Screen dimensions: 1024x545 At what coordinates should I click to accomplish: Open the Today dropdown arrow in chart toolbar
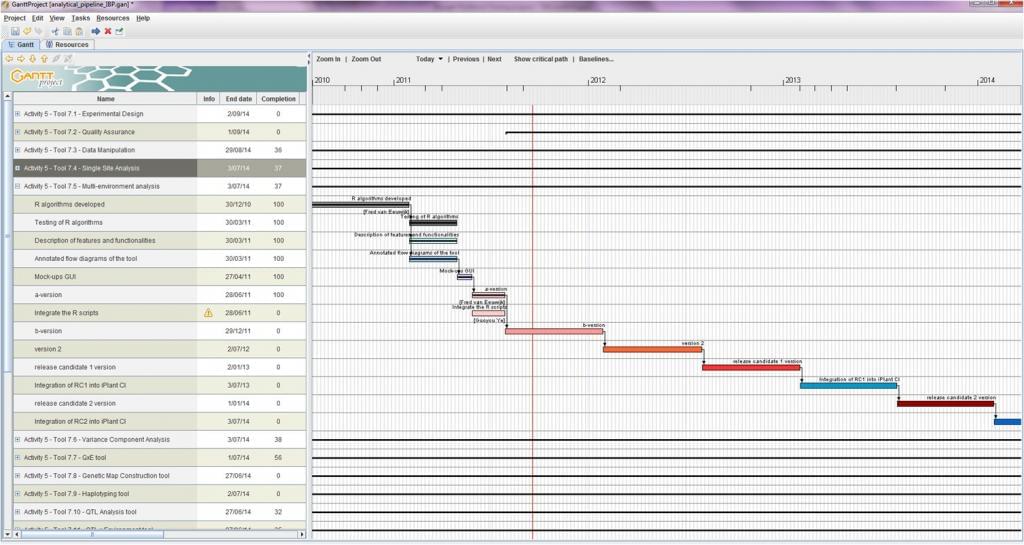[440, 59]
